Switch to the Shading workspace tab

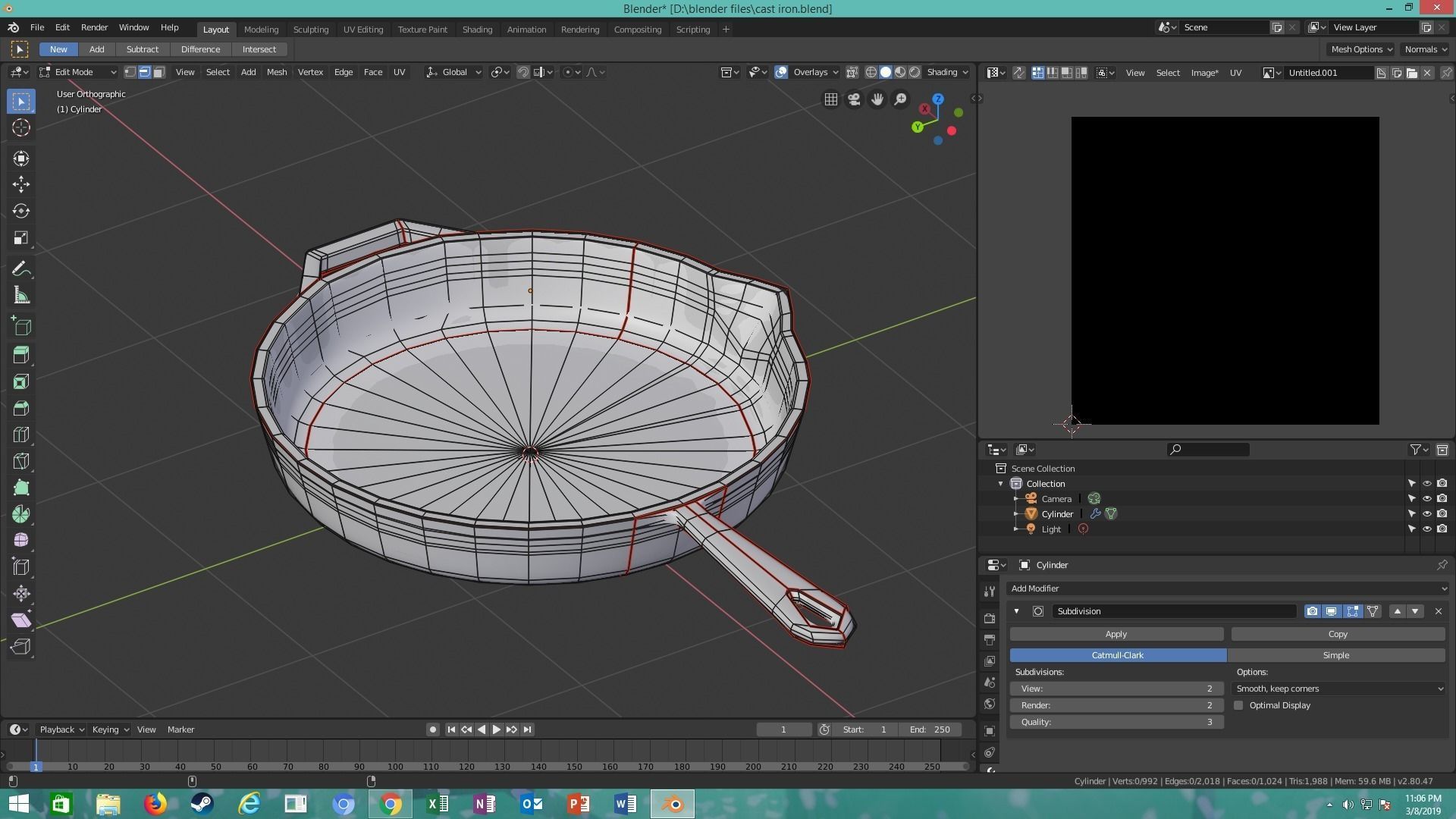coord(477,30)
